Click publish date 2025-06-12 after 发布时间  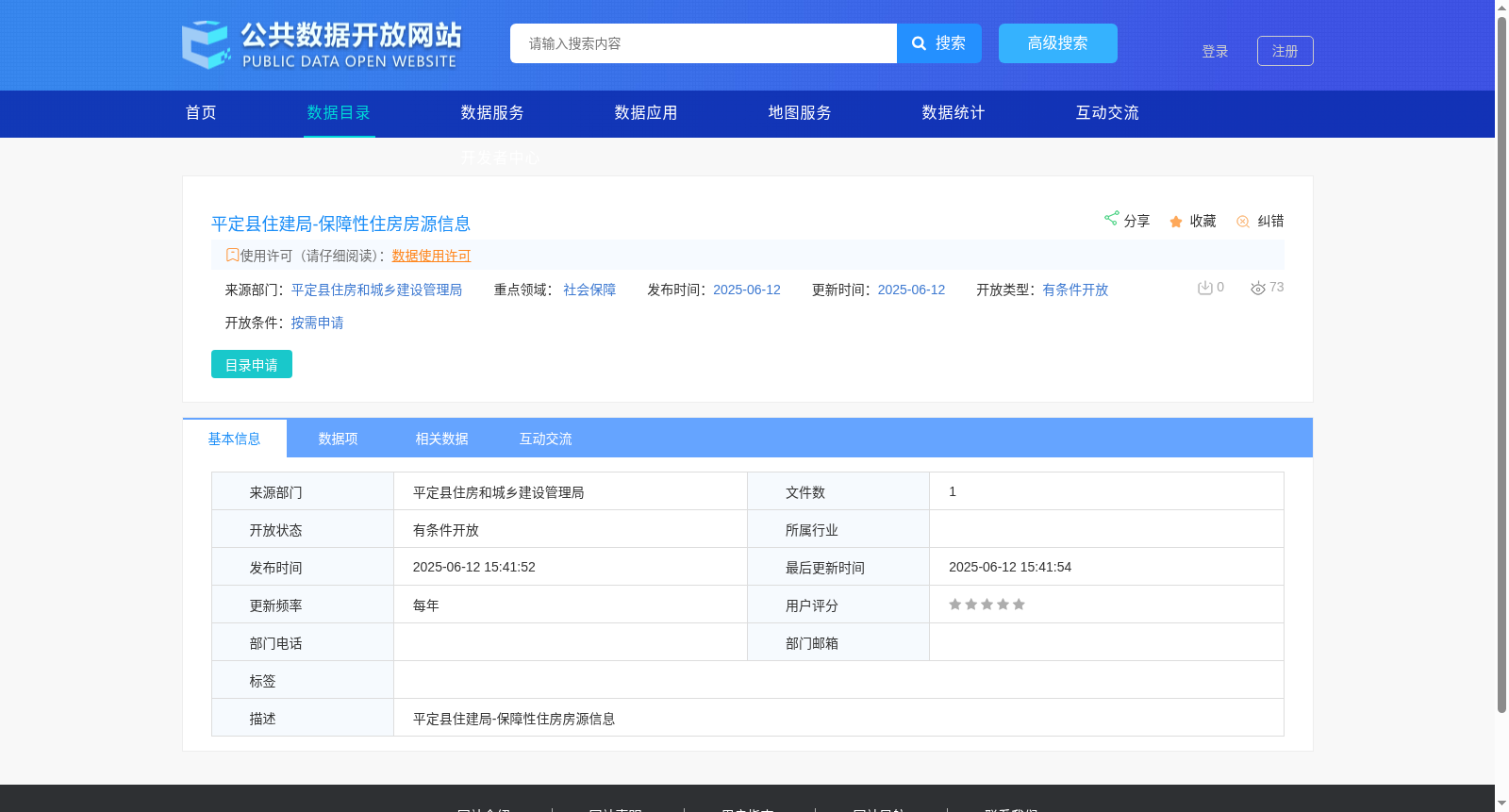click(x=747, y=290)
